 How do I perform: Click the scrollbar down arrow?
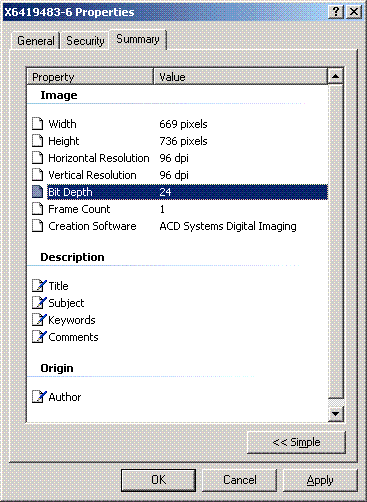336,414
